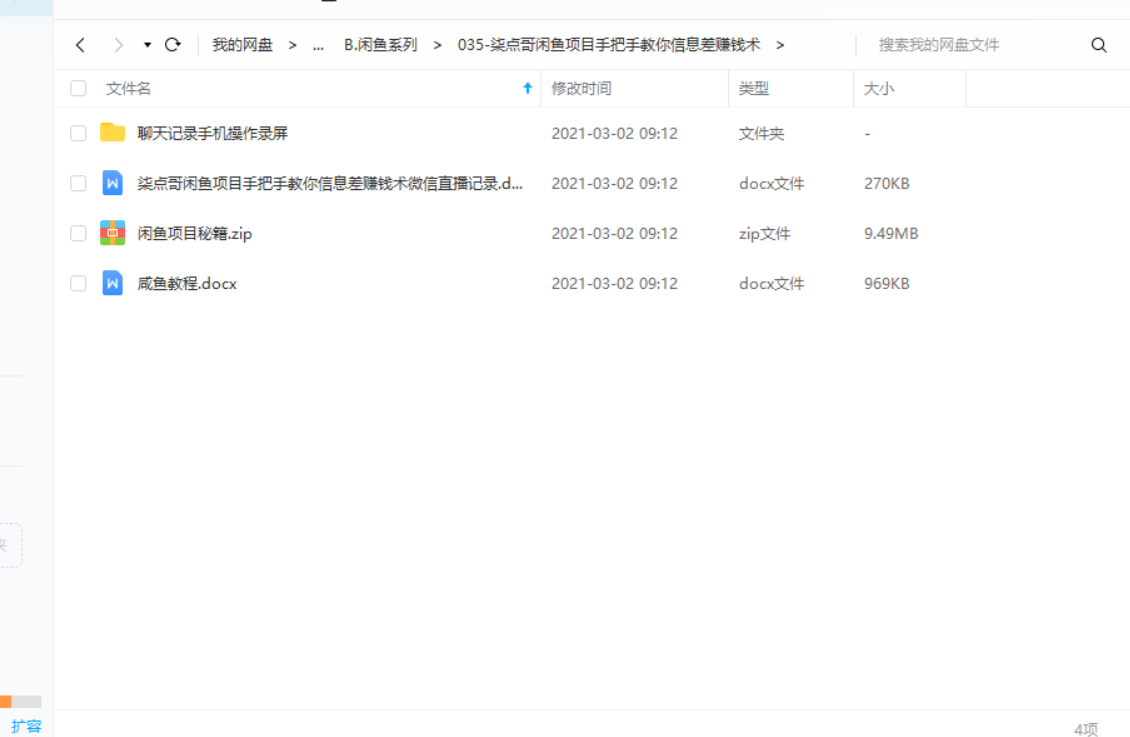Click type cell 文件夹
The height and width of the screenshot is (737, 1130).
click(761, 133)
